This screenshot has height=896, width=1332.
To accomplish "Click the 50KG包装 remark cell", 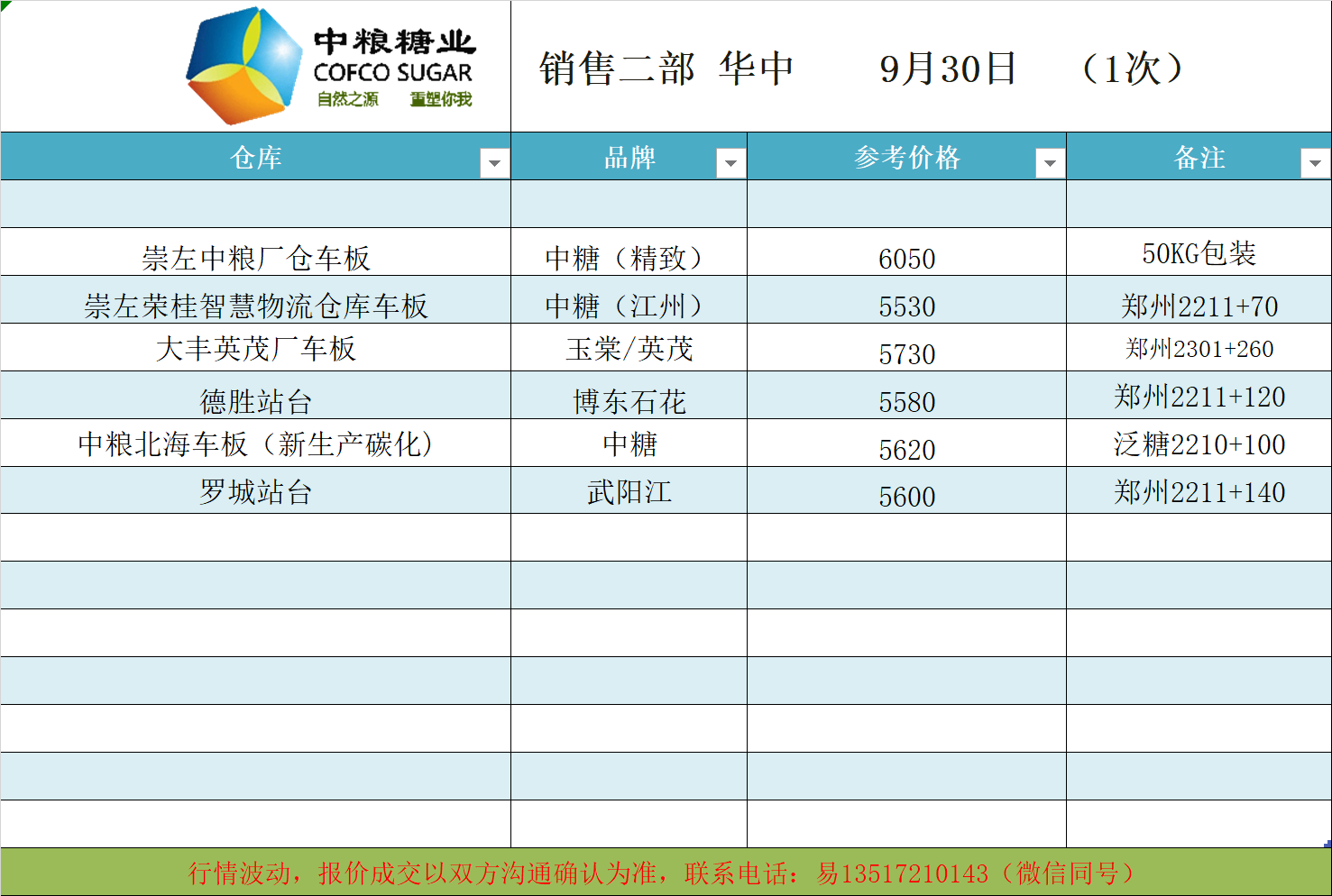I will click(1199, 253).
